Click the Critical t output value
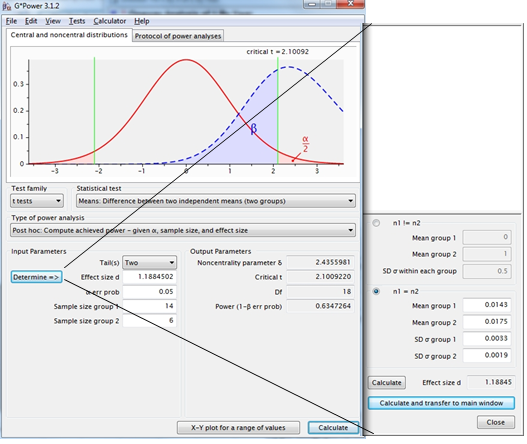The width and height of the screenshot is (527, 444). pyautogui.click(x=320, y=277)
